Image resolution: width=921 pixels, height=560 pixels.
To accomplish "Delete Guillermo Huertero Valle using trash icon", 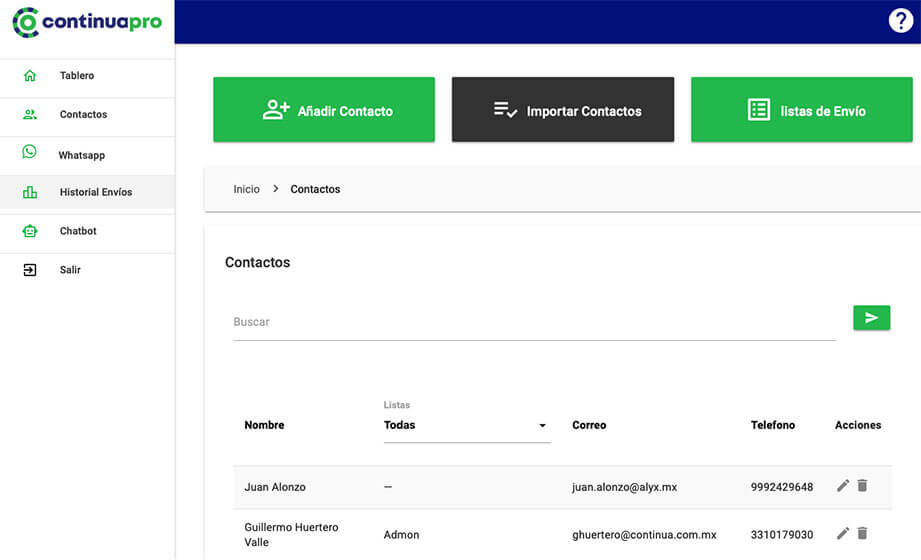I will tap(862, 534).
